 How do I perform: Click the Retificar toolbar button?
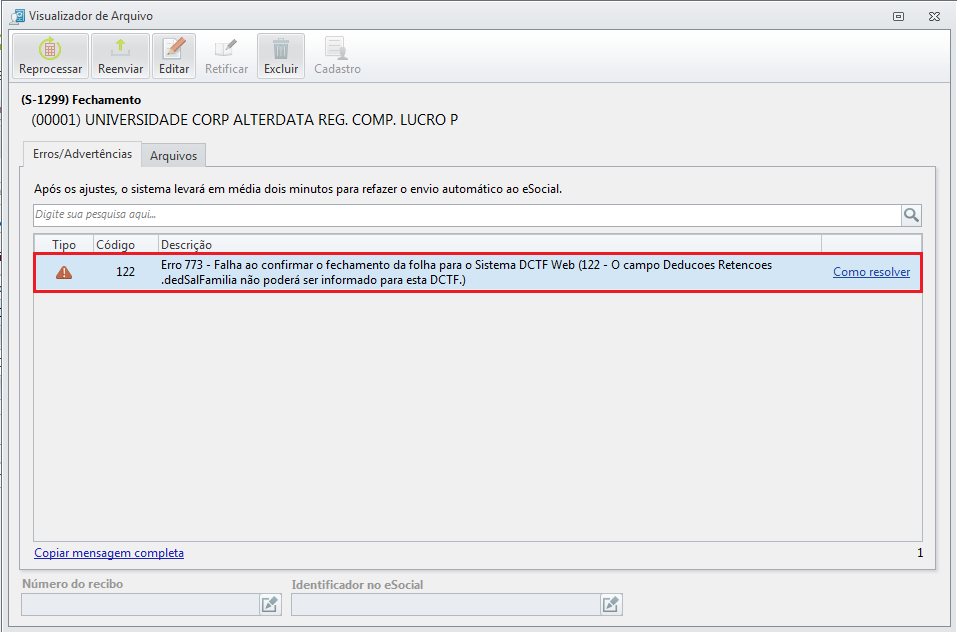pos(226,56)
